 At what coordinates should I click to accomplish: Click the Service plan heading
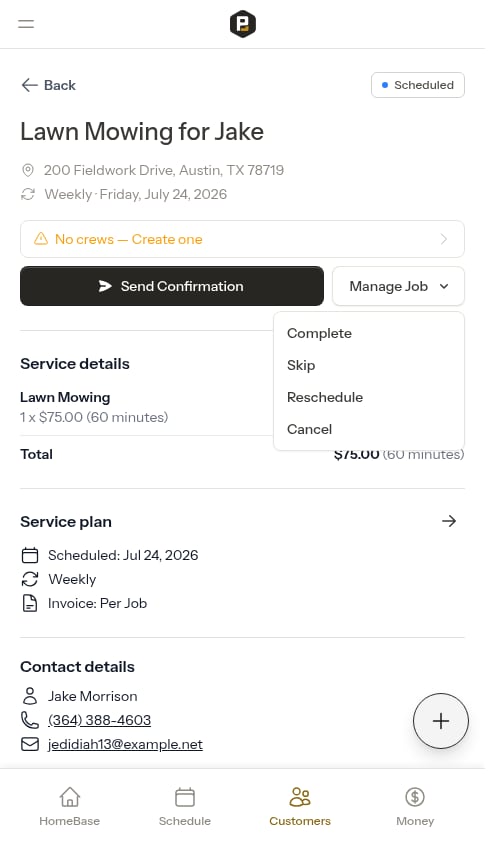(x=66, y=522)
